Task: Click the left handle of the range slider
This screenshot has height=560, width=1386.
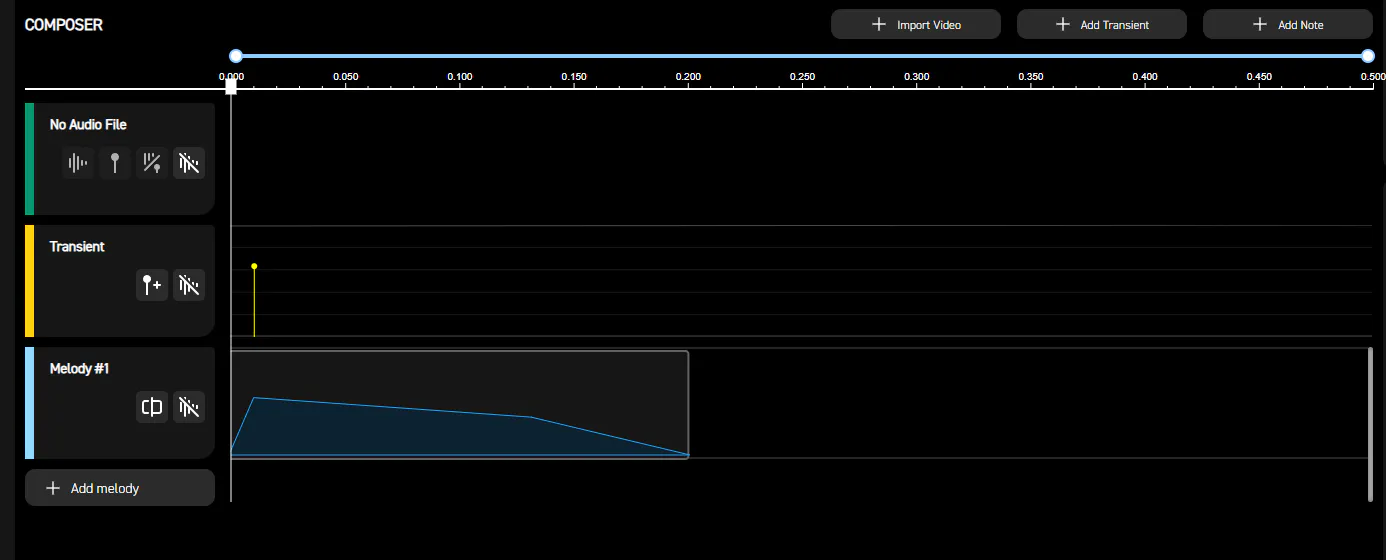Action: click(236, 56)
